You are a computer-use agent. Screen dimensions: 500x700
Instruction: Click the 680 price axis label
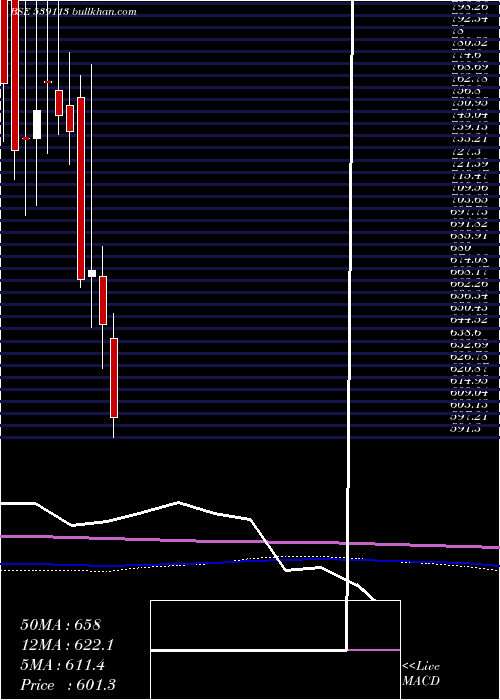click(x=460, y=248)
